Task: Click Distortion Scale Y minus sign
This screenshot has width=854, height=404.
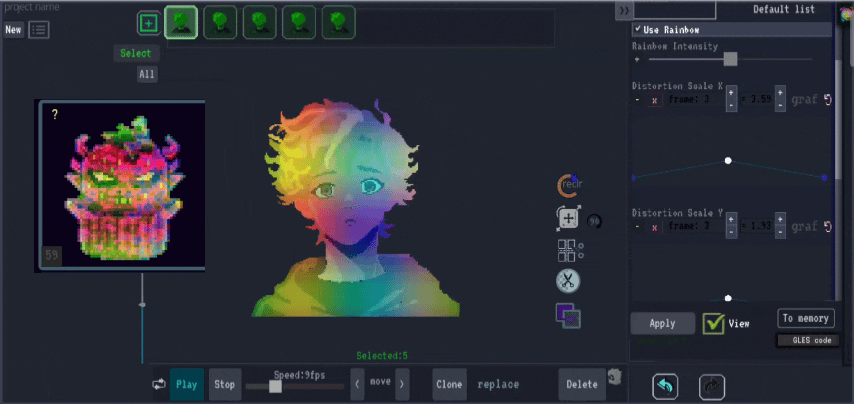Action: pyautogui.click(x=637, y=227)
